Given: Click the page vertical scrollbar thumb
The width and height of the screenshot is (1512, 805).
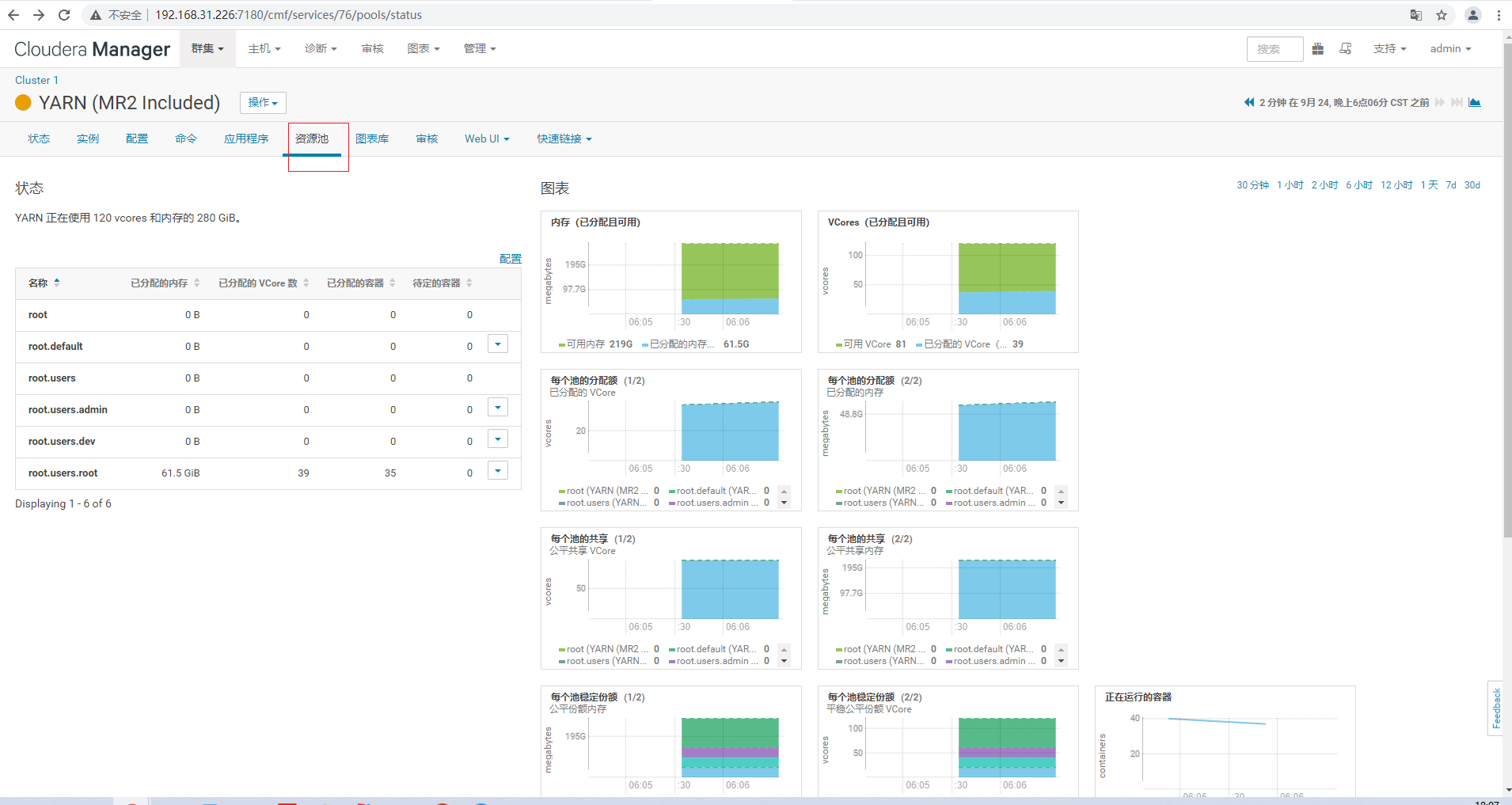Looking at the screenshot, I should pyautogui.click(x=1507, y=289).
